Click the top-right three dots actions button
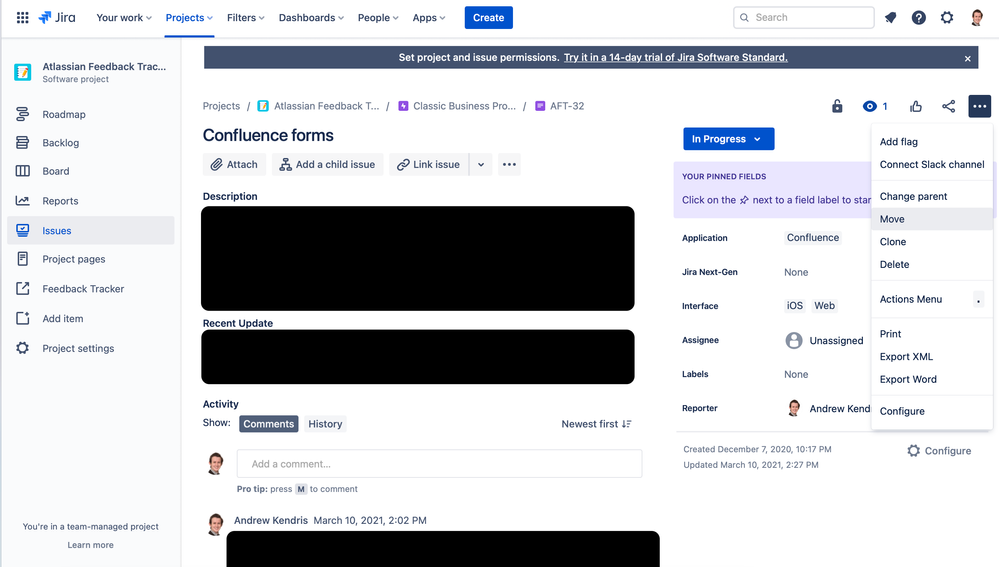 [x=979, y=106]
